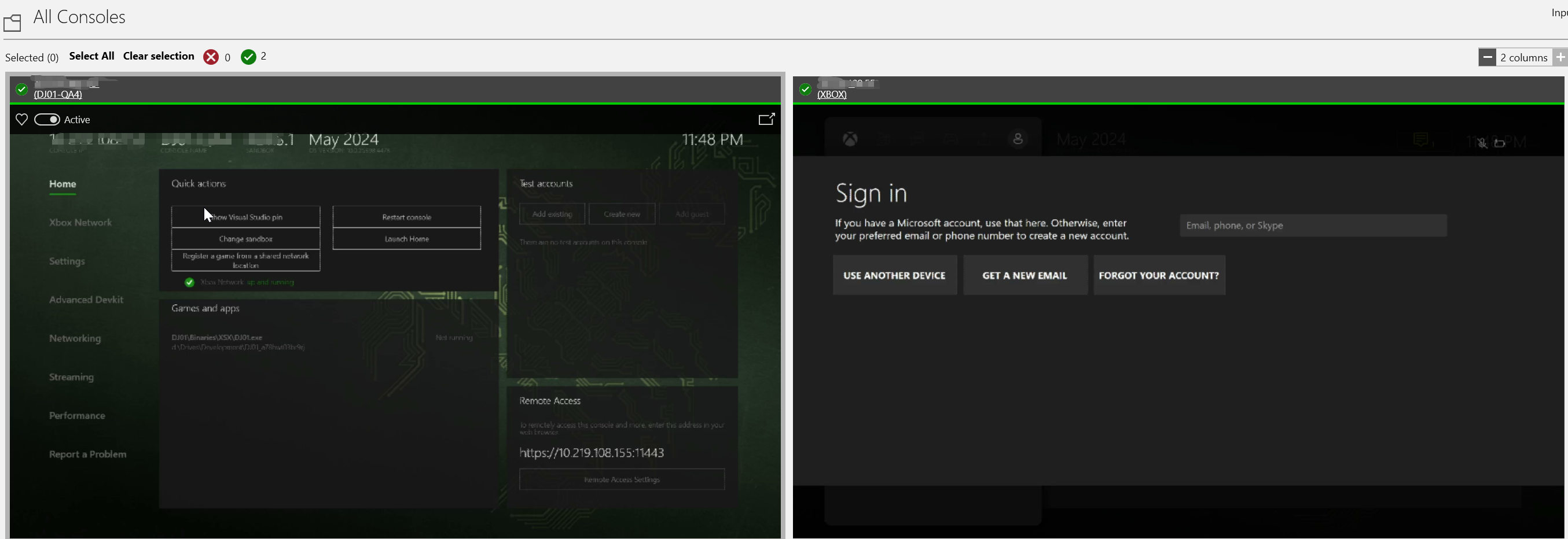Click GET A NEW EMAIL button
This screenshot has height=539, width=1568.
pyautogui.click(x=1025, y=276)
